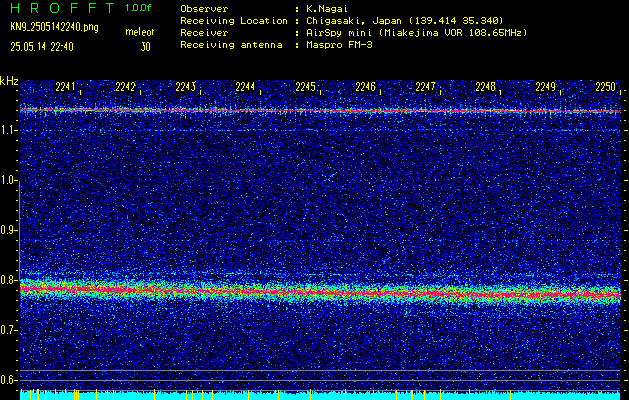This screenshot has width=629, height=400.
Task: Click the HROFFT title text
Action: (61, 8)
